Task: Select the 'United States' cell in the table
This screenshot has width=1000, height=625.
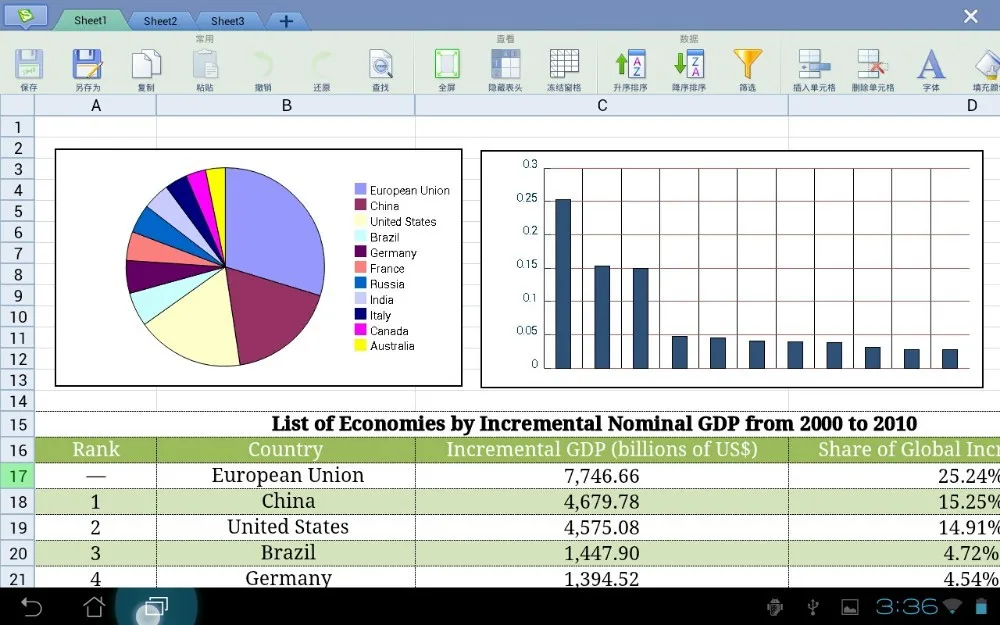Action: coord(286,527)
